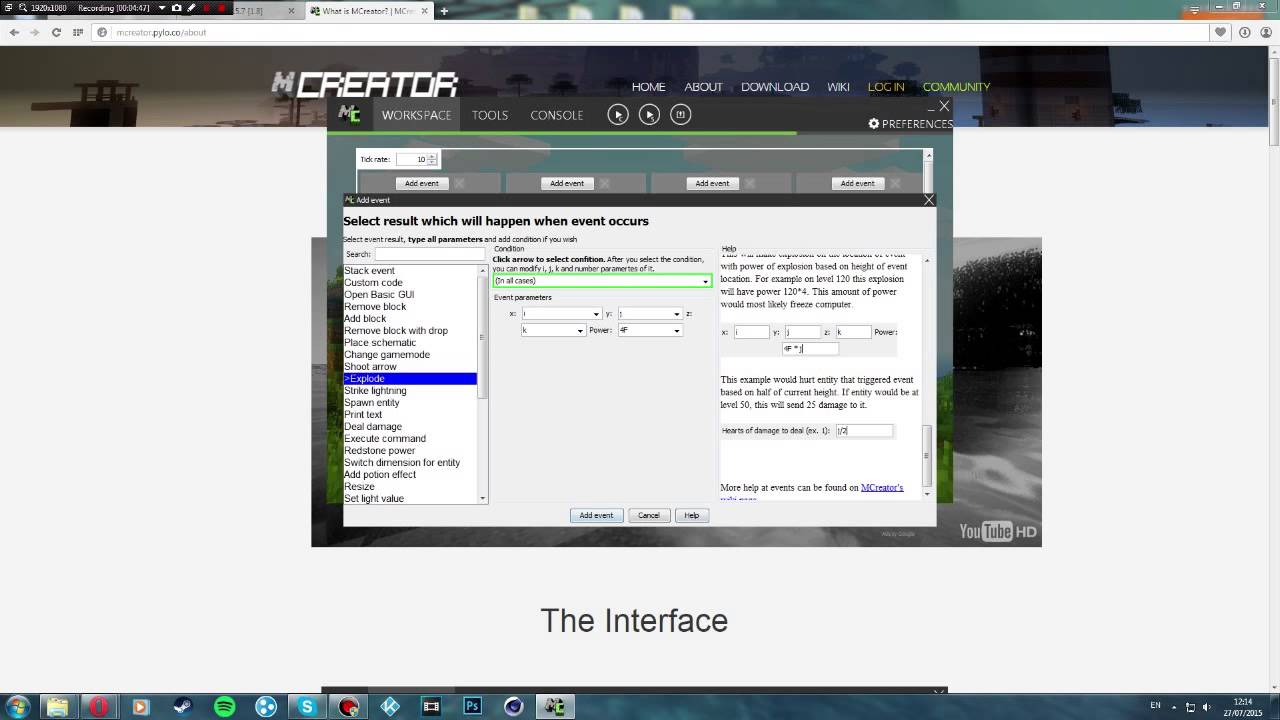
Task: Open the DOWNLOAD menu item
Action: pos(775,87)
